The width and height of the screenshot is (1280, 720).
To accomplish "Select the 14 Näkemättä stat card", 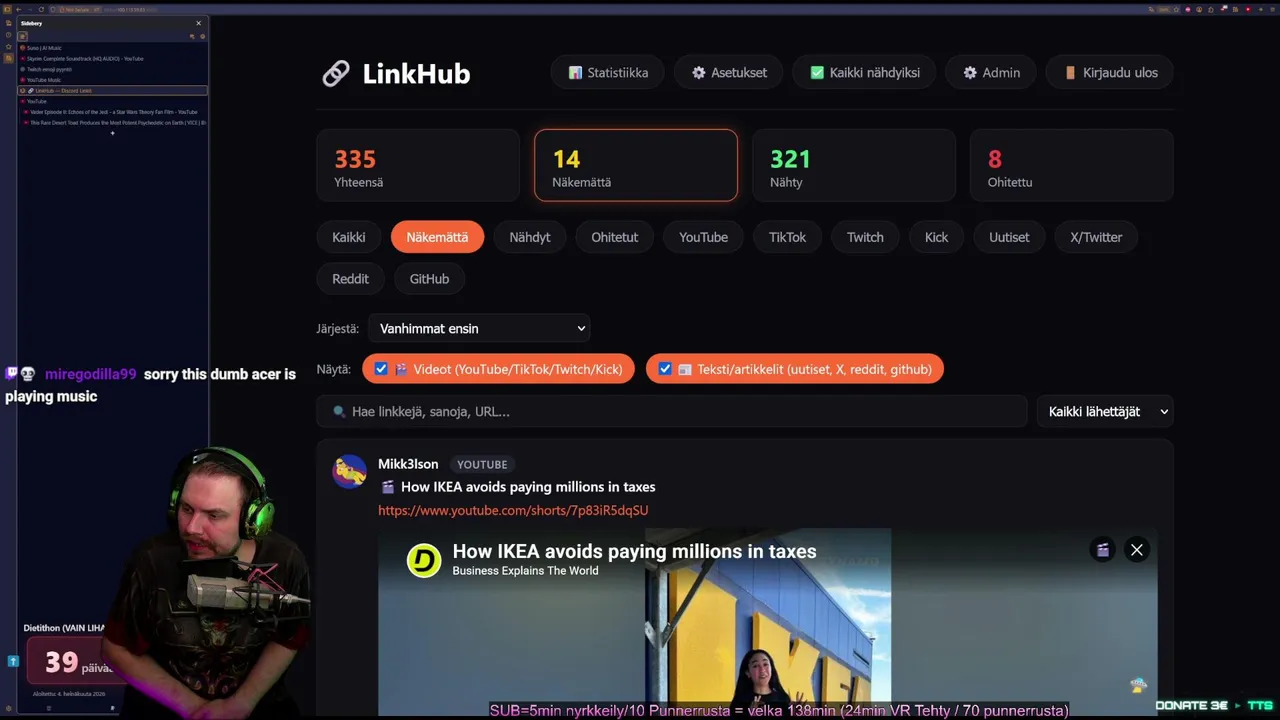I will tap(636, 165).
